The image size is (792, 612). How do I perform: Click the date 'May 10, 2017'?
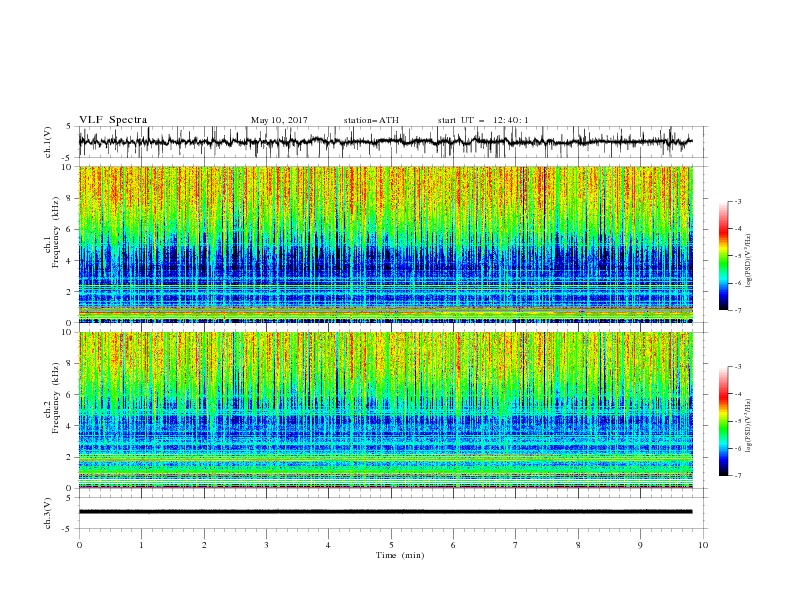tap(279, 120)
